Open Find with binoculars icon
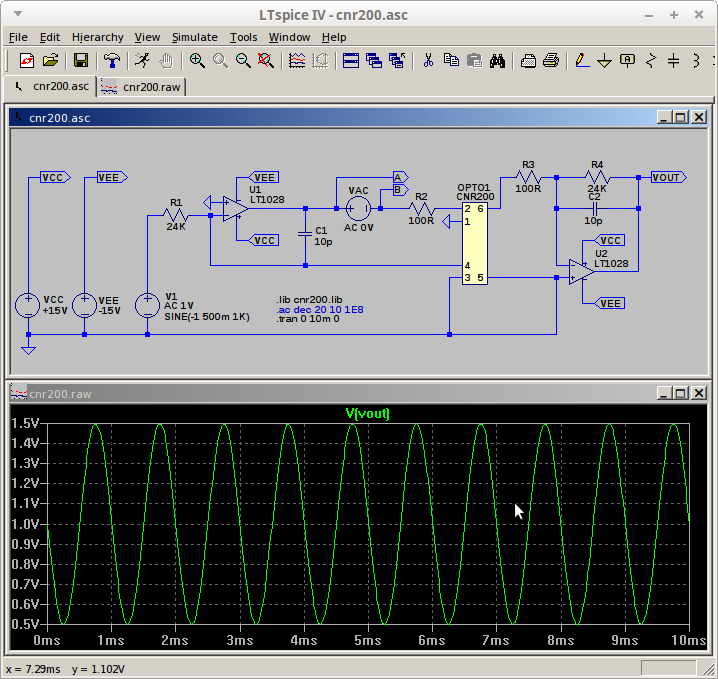Image resolution: width=718 pixels, height=679 pixels. coord(497,60)
